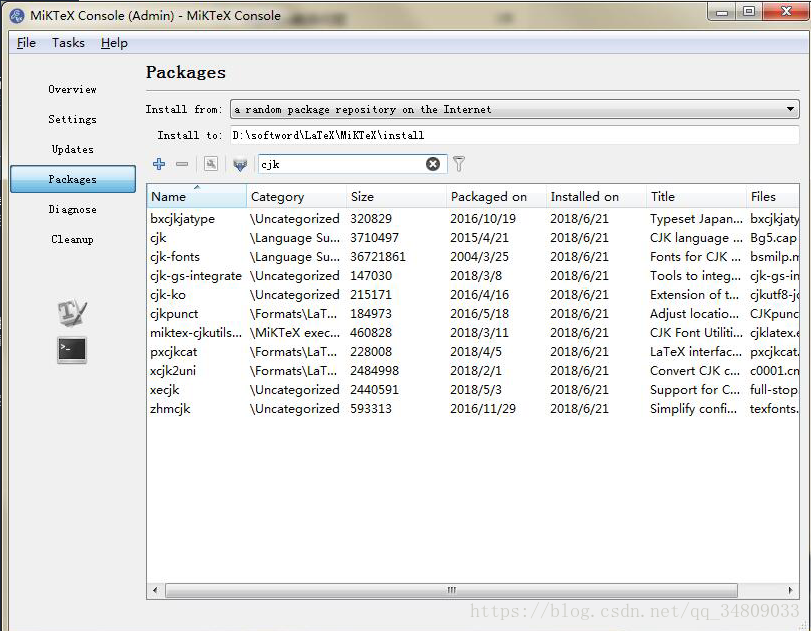811x631 pixels.
Task: Click size value 2484998
Action: click(x=374, y=371)
